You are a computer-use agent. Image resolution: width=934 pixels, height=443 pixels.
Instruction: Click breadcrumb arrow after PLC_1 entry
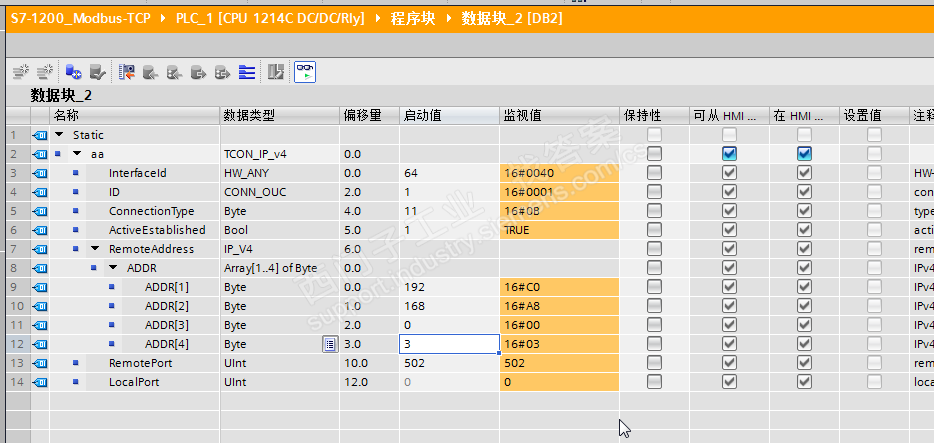point(378,18)
